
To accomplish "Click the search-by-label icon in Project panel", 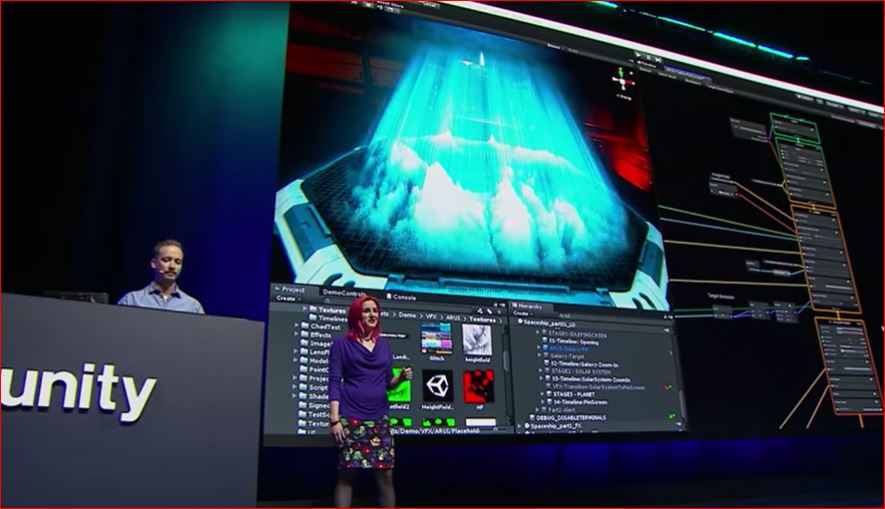I will tap(489, 311).
